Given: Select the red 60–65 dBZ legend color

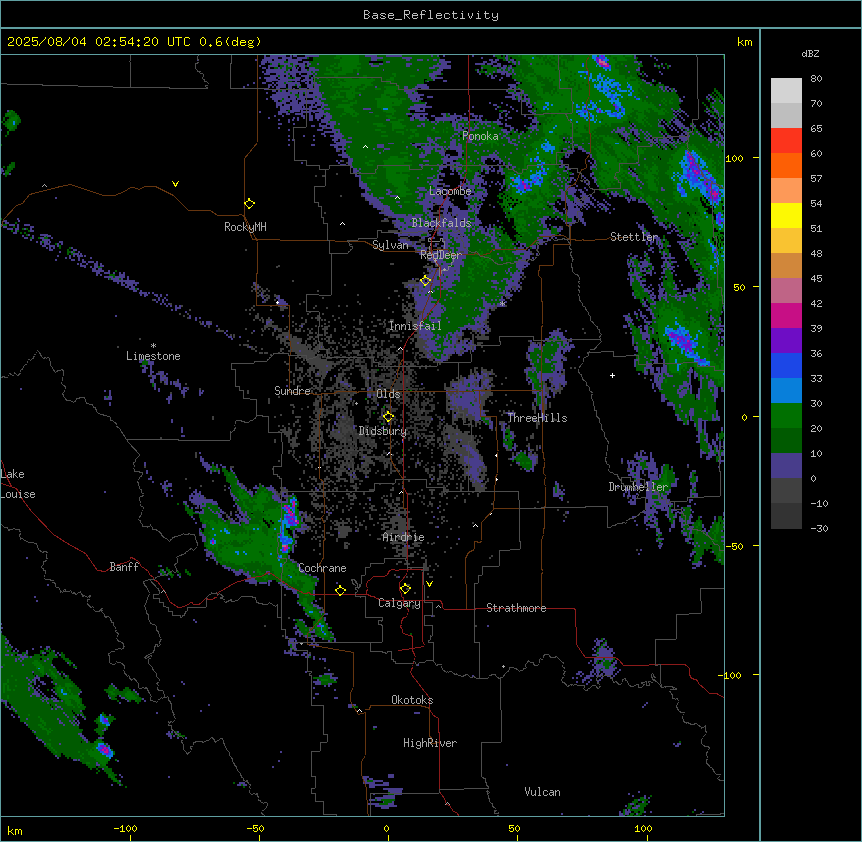Looking at the screenshot, I should (786, 141).
